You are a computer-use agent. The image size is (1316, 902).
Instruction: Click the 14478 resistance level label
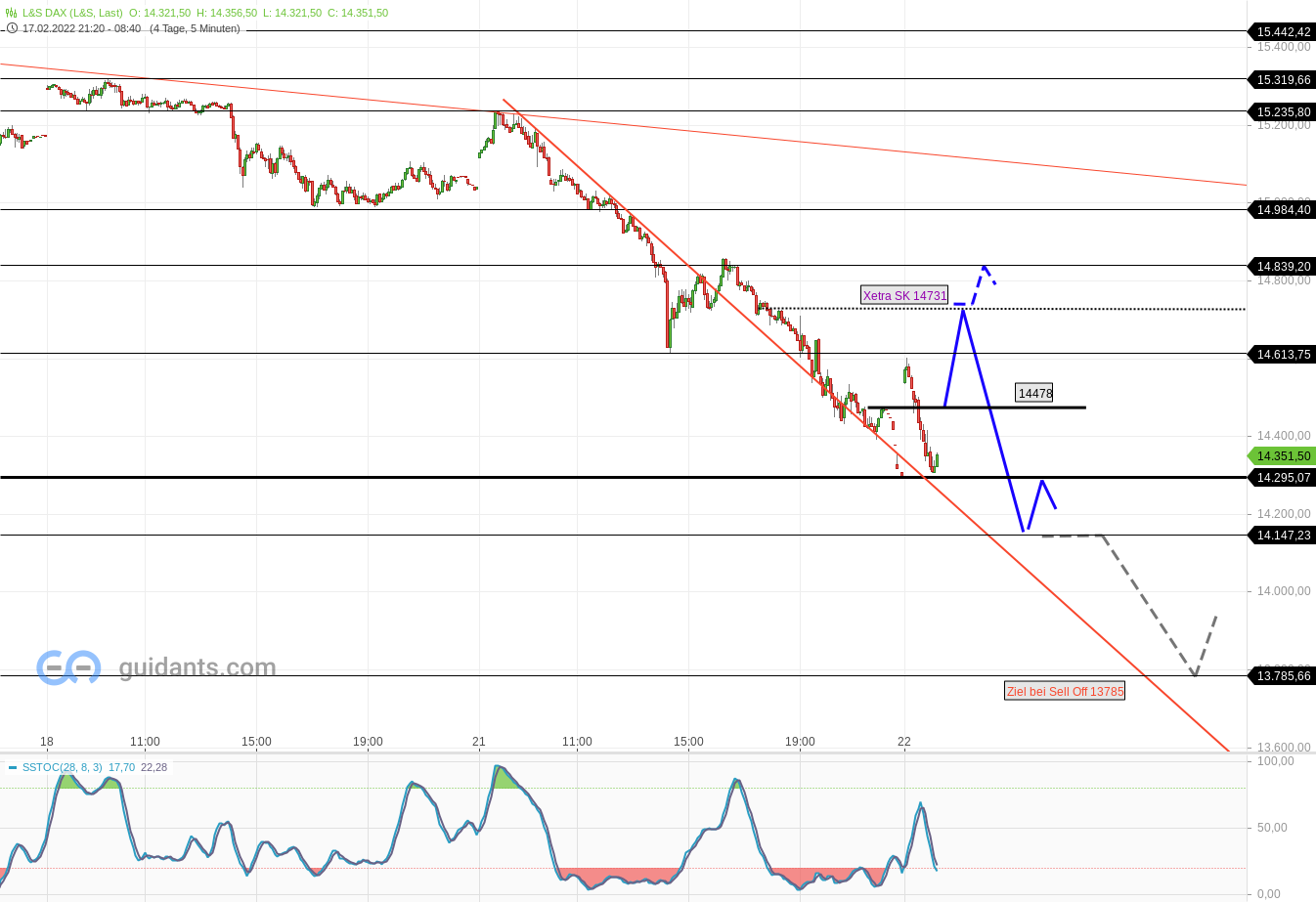1034,392
